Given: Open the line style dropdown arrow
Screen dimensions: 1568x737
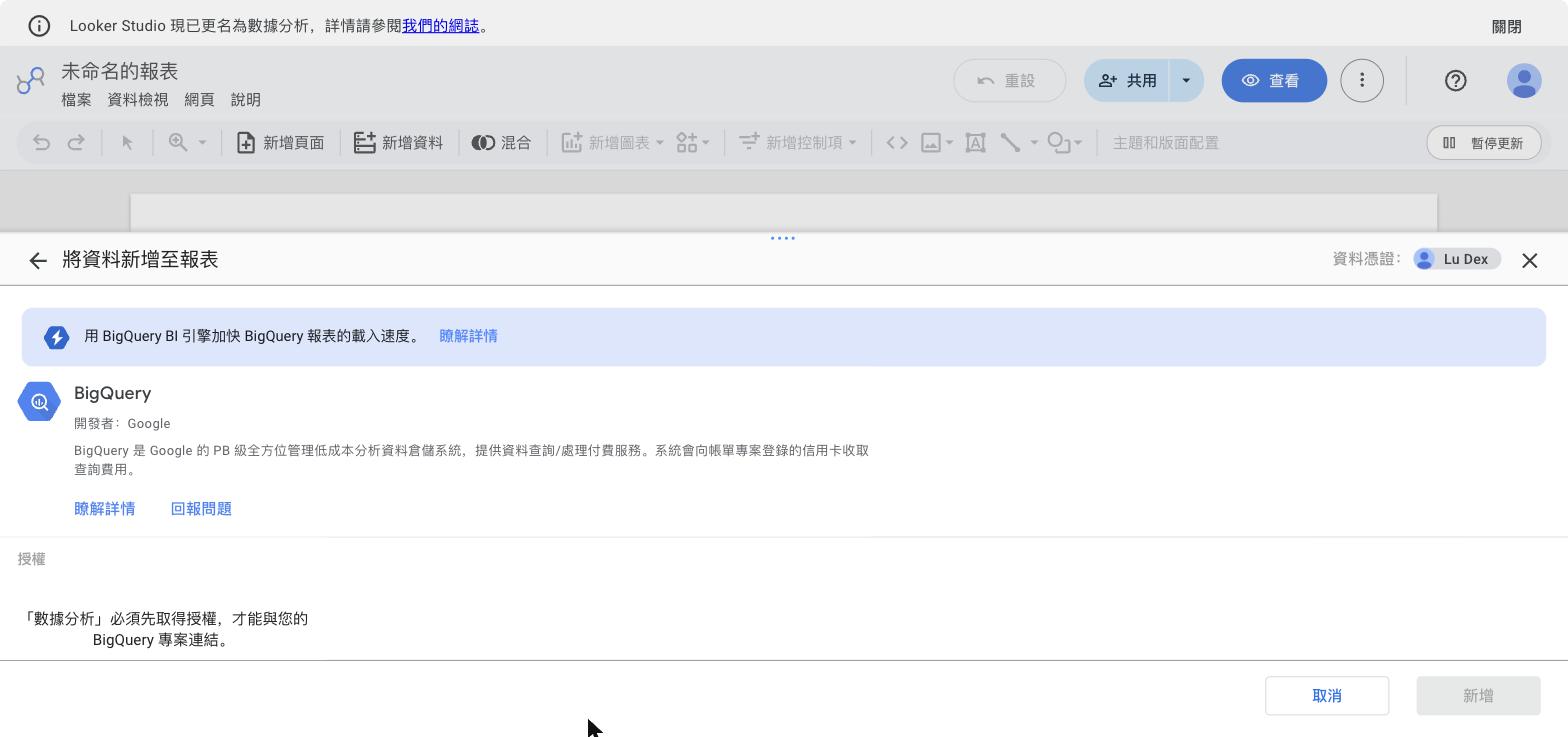Looking at the screenshot, I should pyautogui.click(x=1034, y=143).
